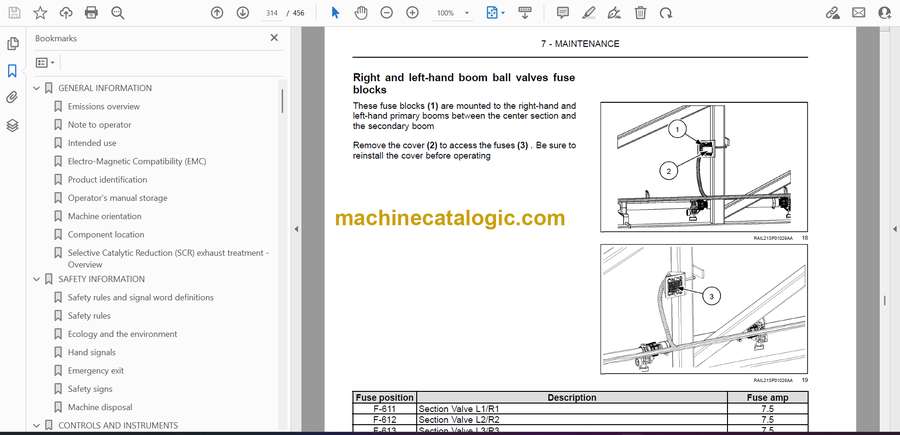Open the Attachments panel paperclip icon
This screenshot has width=900, height=435.
[x=12, y=98]
